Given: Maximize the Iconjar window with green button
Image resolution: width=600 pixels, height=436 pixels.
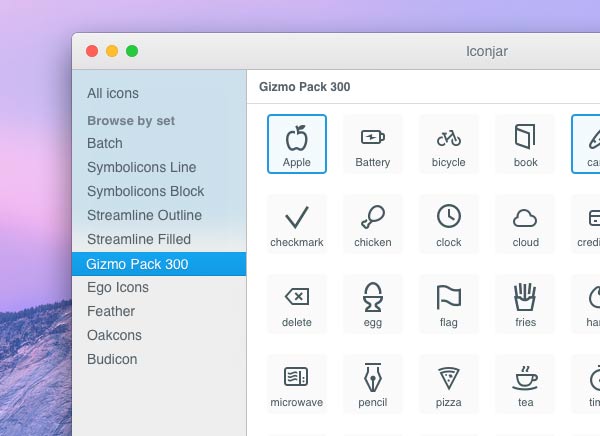Looking at the screenshot, I should pyautogui.click(x=132, y=51).
